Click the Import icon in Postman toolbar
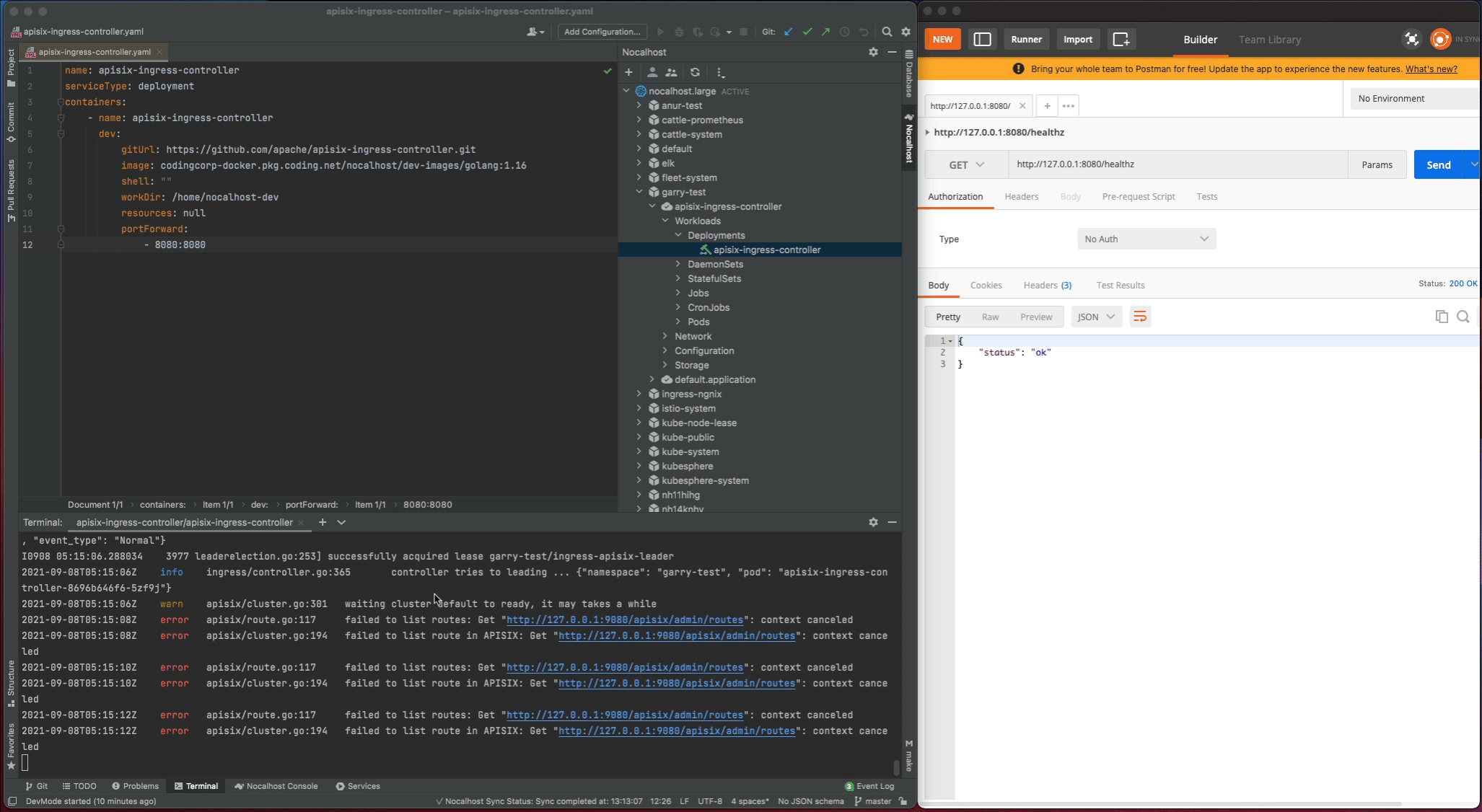Image resolution: width=1482 pixels, height=812 pixels. [x=1077, y=39]
